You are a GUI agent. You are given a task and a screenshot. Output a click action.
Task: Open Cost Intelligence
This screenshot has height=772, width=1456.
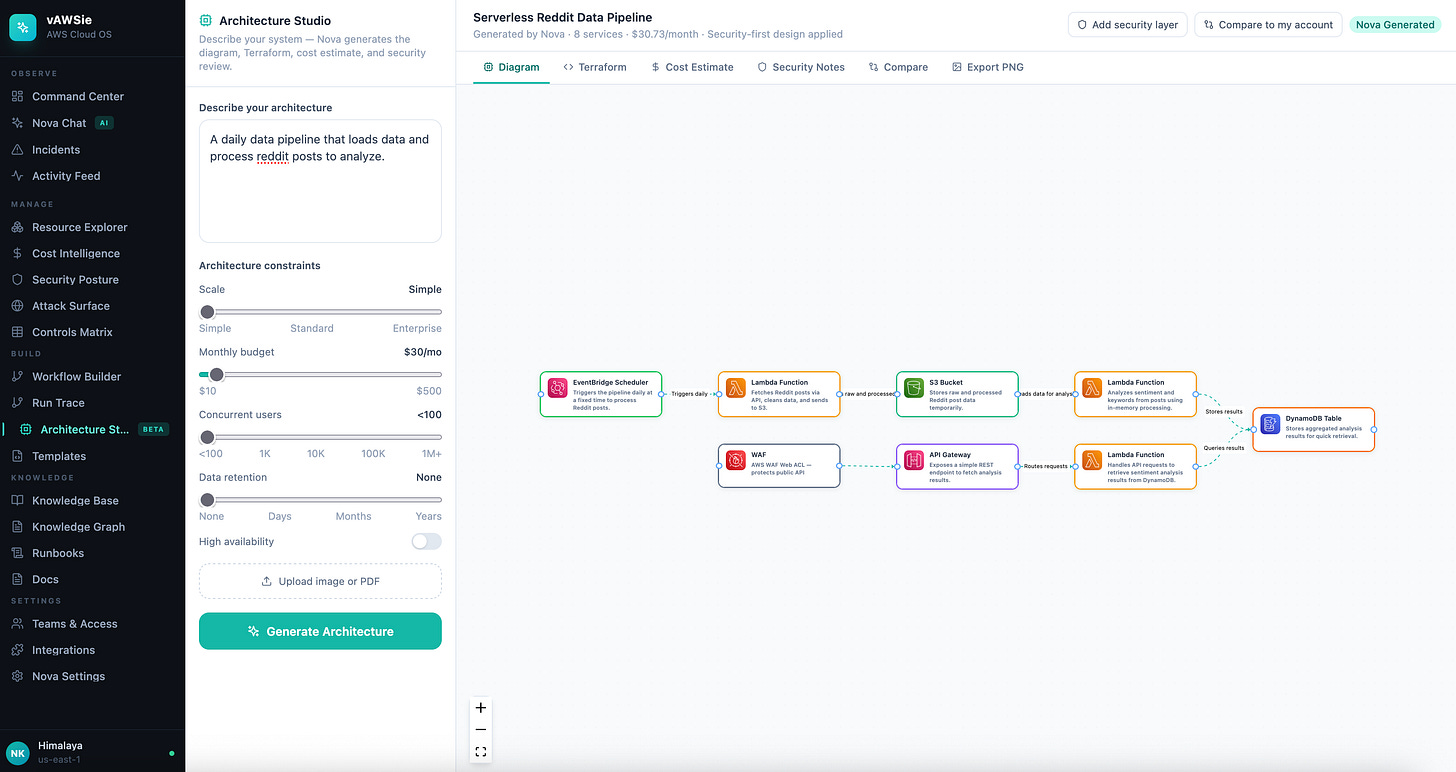pos(76,253)
